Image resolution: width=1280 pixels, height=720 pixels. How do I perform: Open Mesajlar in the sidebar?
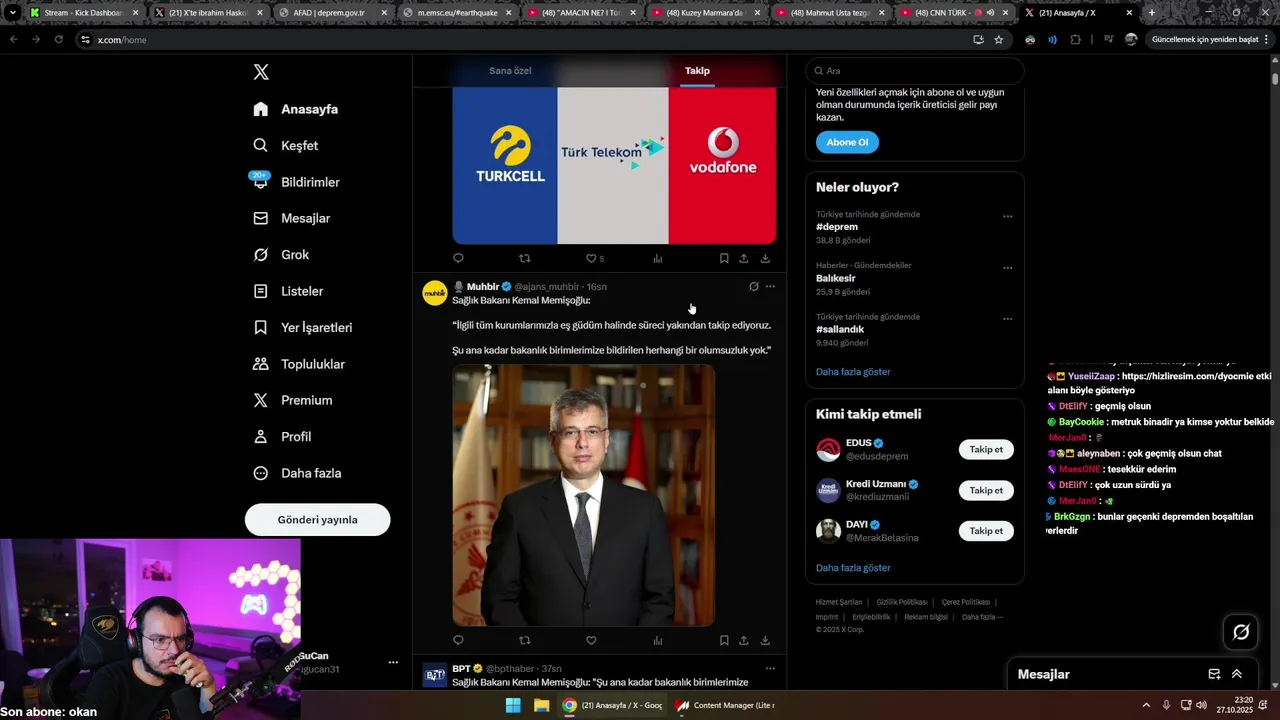tap(292, 218)
